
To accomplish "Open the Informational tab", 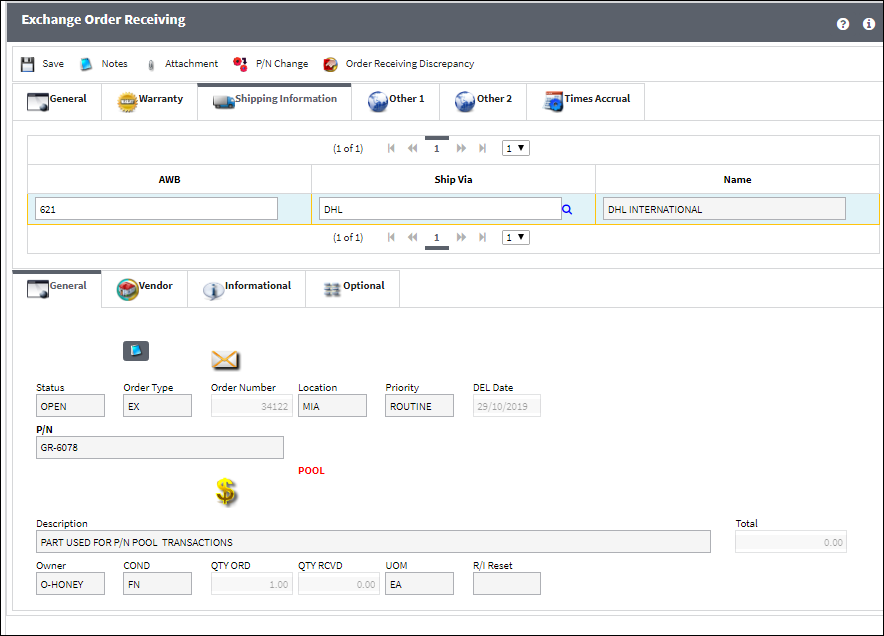I will pyautogui.click(x=246, y=289).
